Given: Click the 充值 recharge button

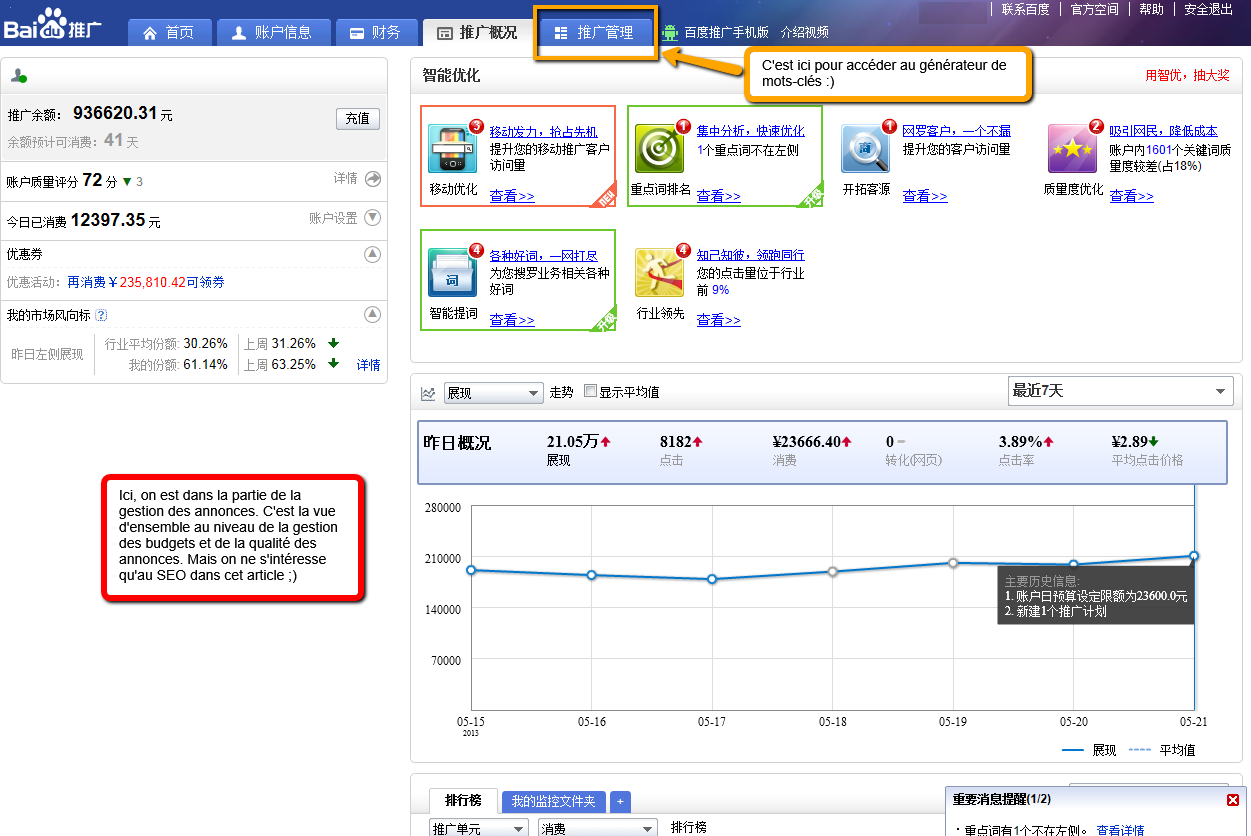Looking at the screenshot, I should coord(357,118).
